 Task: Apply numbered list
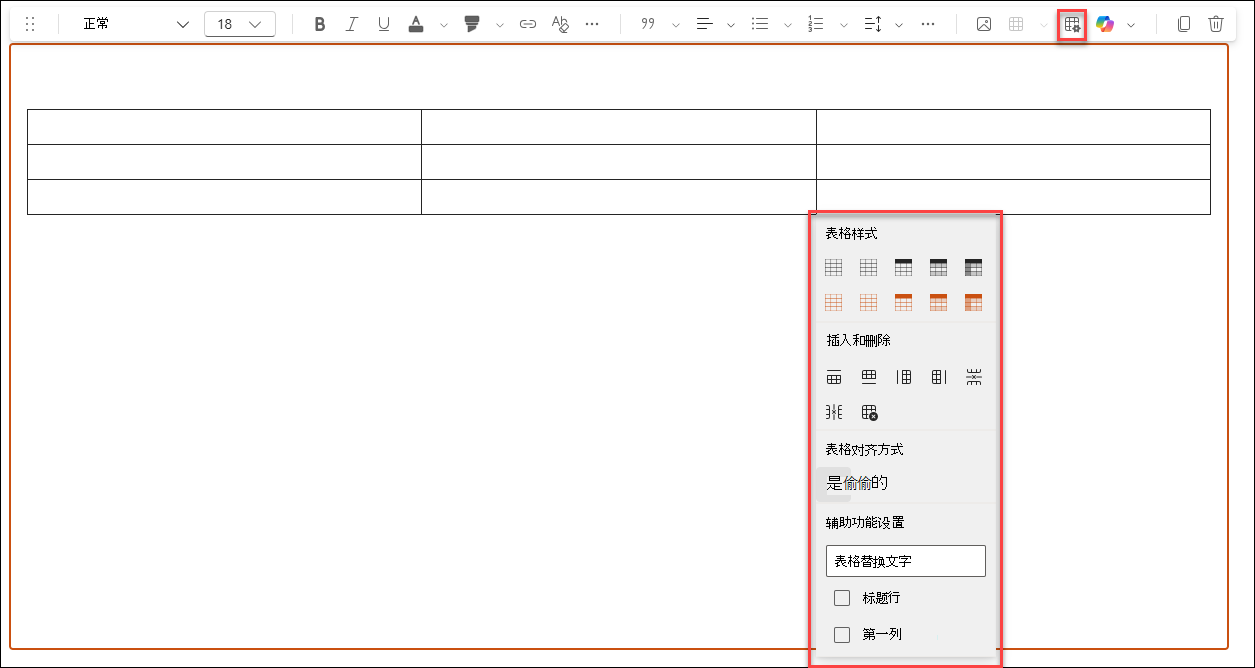(816, 24)
